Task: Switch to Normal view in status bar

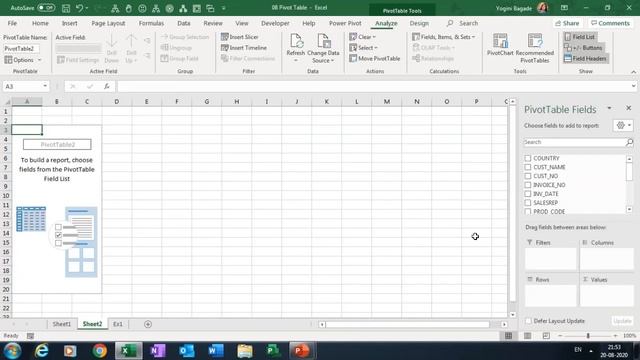Action: click(508, 336)
